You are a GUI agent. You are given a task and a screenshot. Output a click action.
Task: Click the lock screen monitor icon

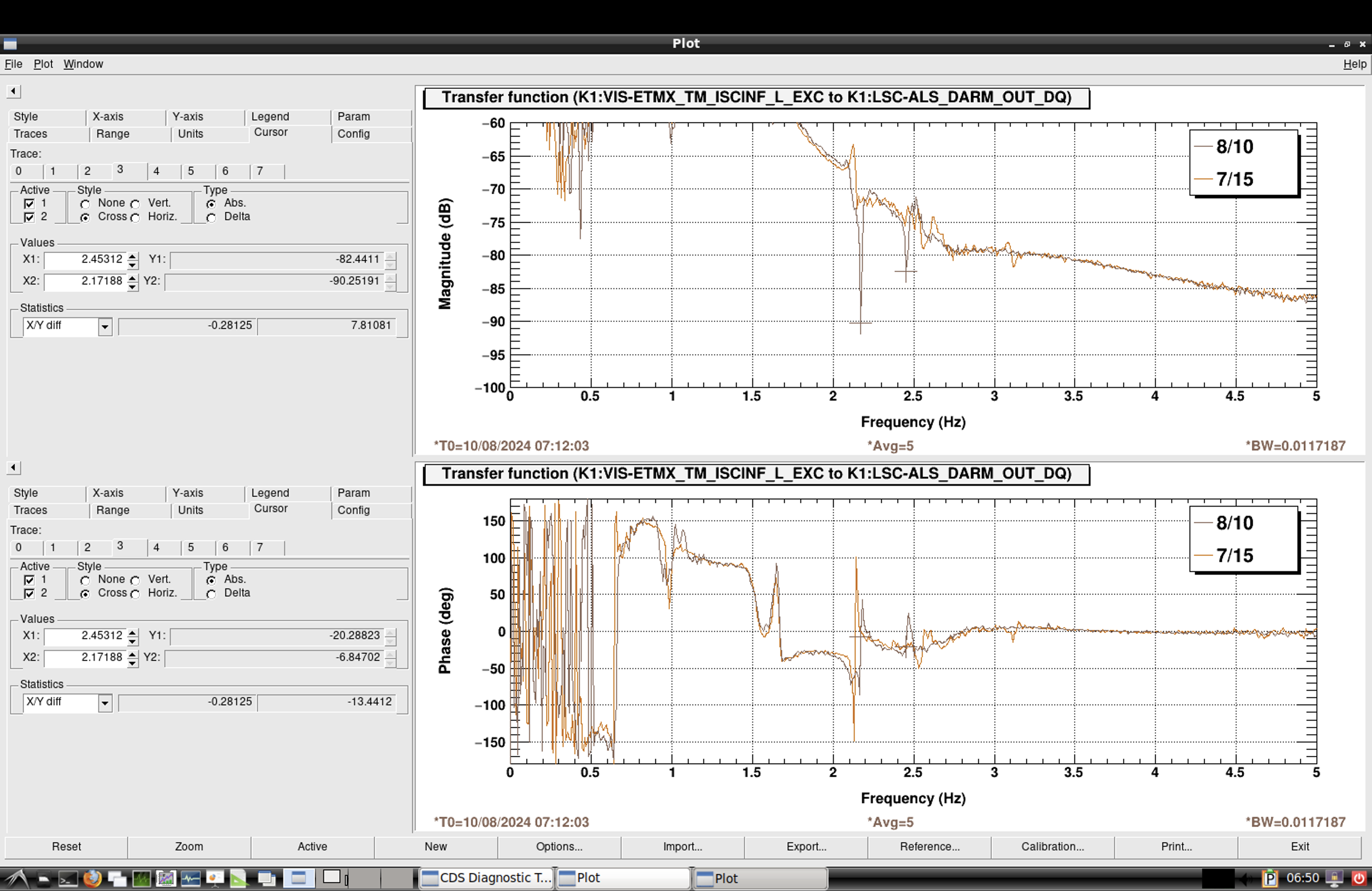[x=1334, y=878]
